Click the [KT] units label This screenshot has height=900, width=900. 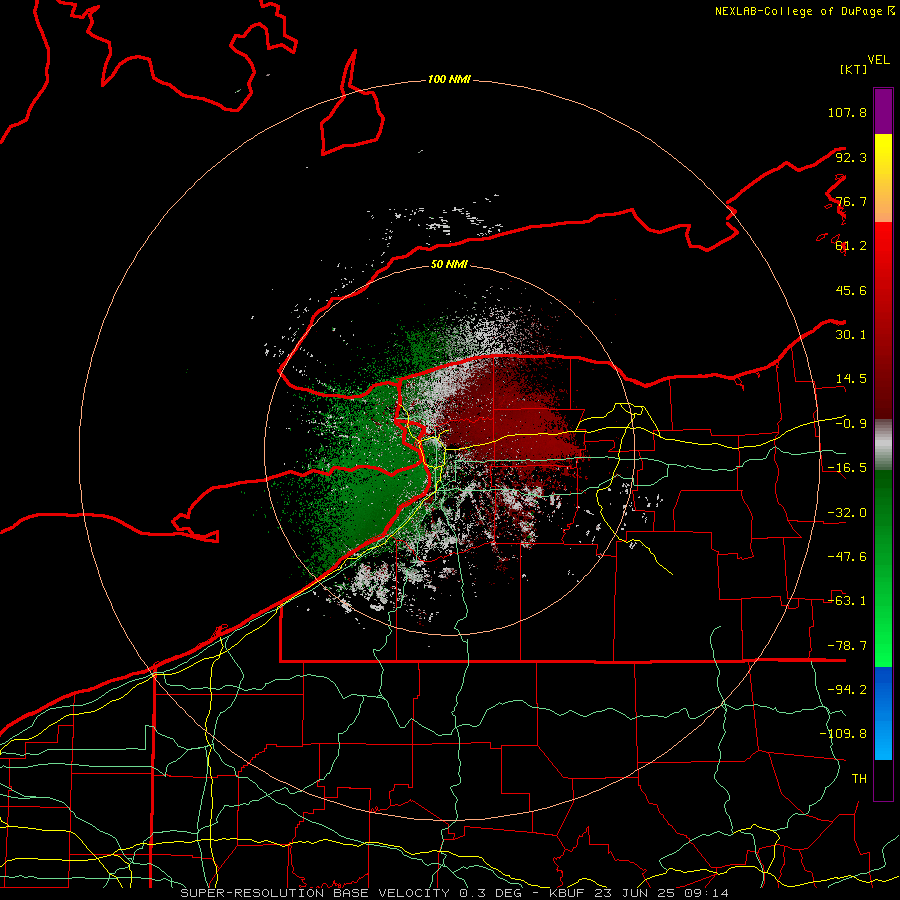click(853, 69)
